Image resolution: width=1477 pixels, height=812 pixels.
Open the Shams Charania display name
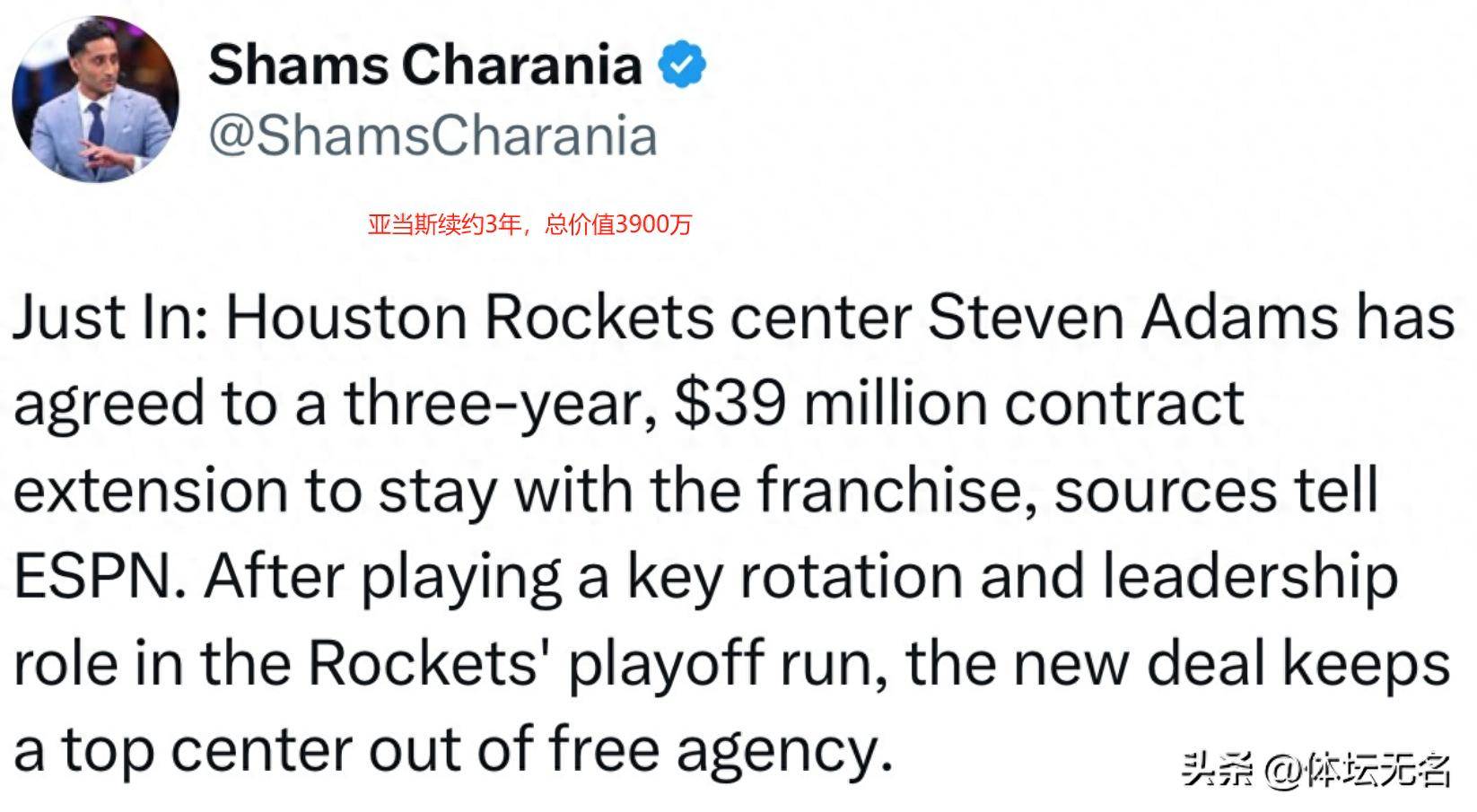425,64
